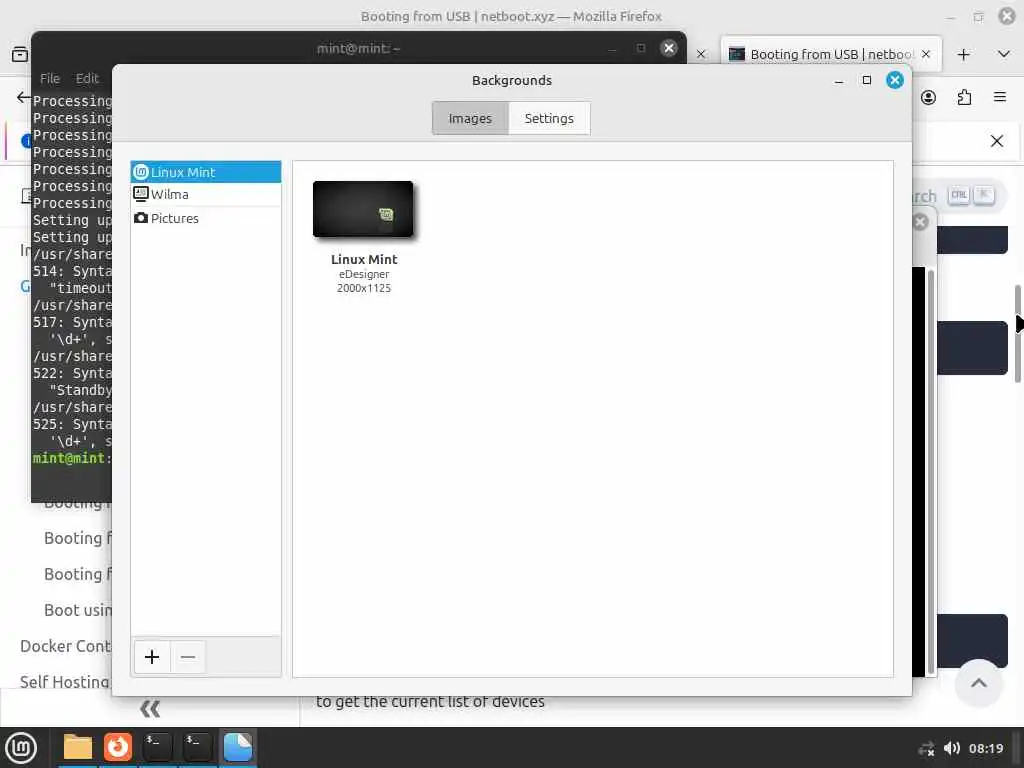Add a new folder with plus button
1024x768 pixels.
click(152, 656)
